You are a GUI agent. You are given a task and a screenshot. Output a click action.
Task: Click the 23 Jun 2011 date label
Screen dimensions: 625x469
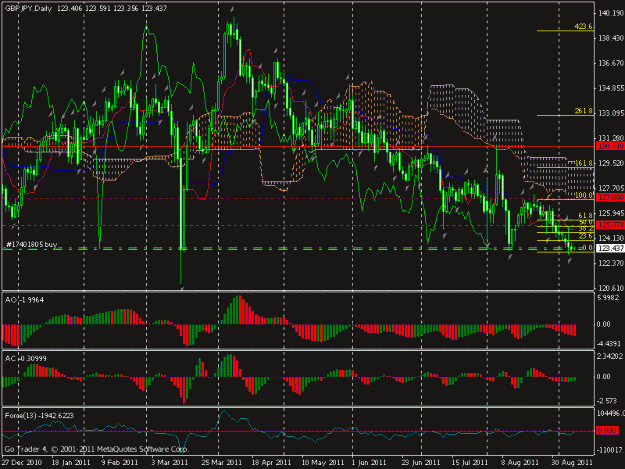[x=421, y=463]
